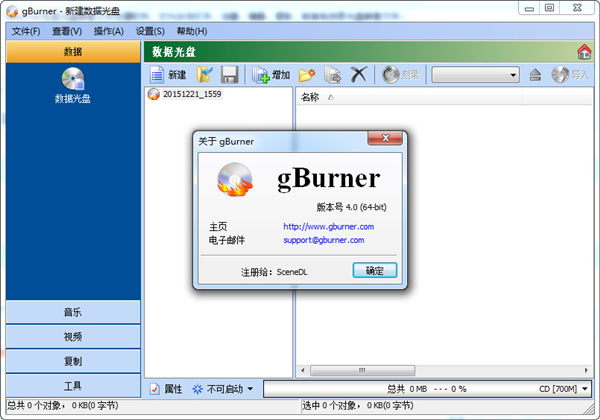
Task: Click the right arrow of horizontal scrollbar
Action: (586, 370)
